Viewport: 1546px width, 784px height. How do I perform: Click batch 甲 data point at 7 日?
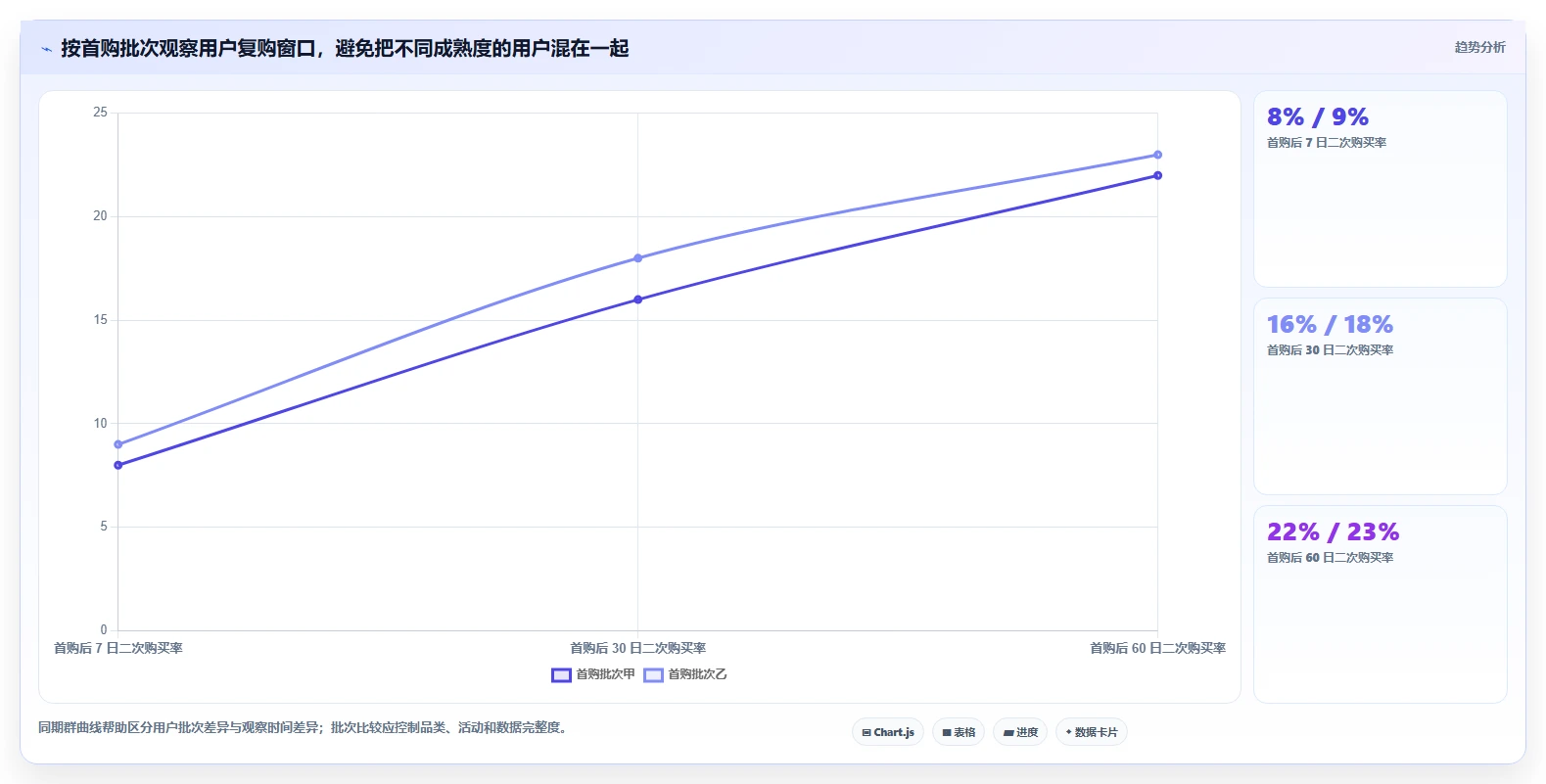coord(118,465)
